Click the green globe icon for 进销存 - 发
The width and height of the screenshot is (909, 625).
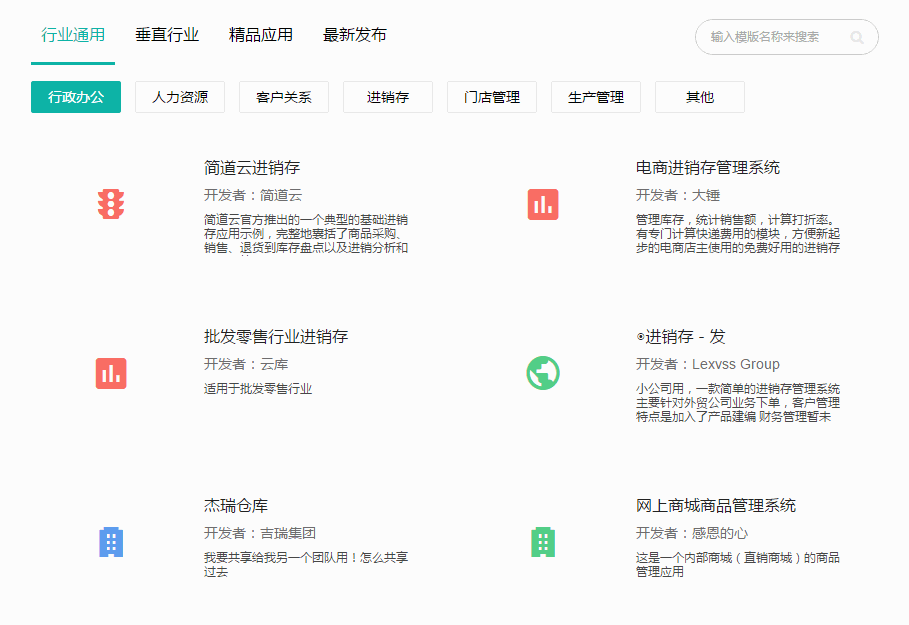543,373
